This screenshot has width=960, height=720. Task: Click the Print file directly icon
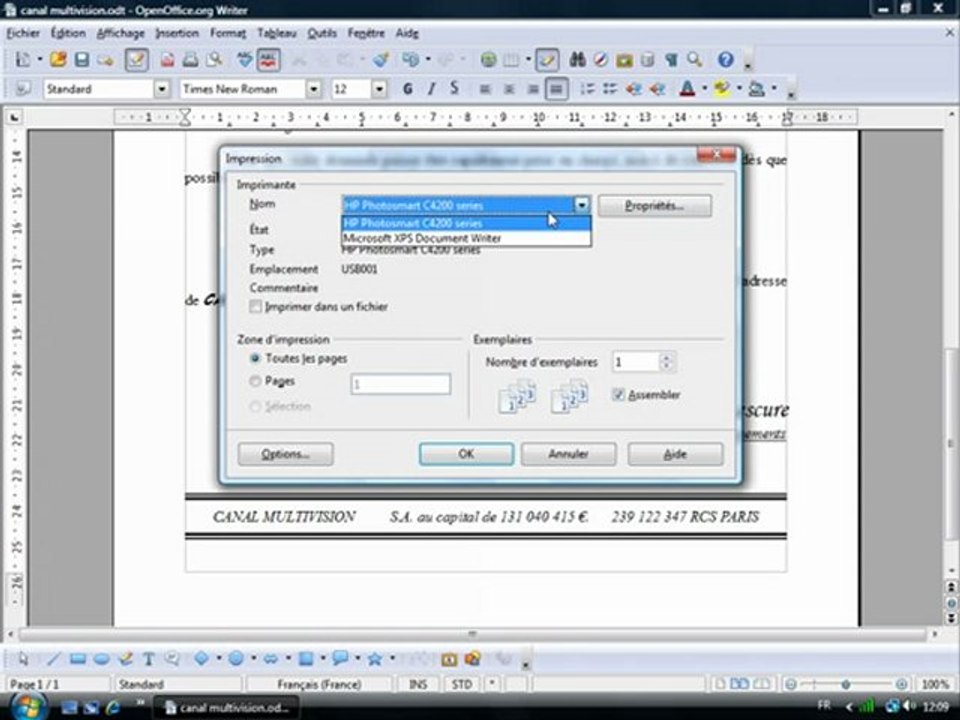tap(190, 59)
